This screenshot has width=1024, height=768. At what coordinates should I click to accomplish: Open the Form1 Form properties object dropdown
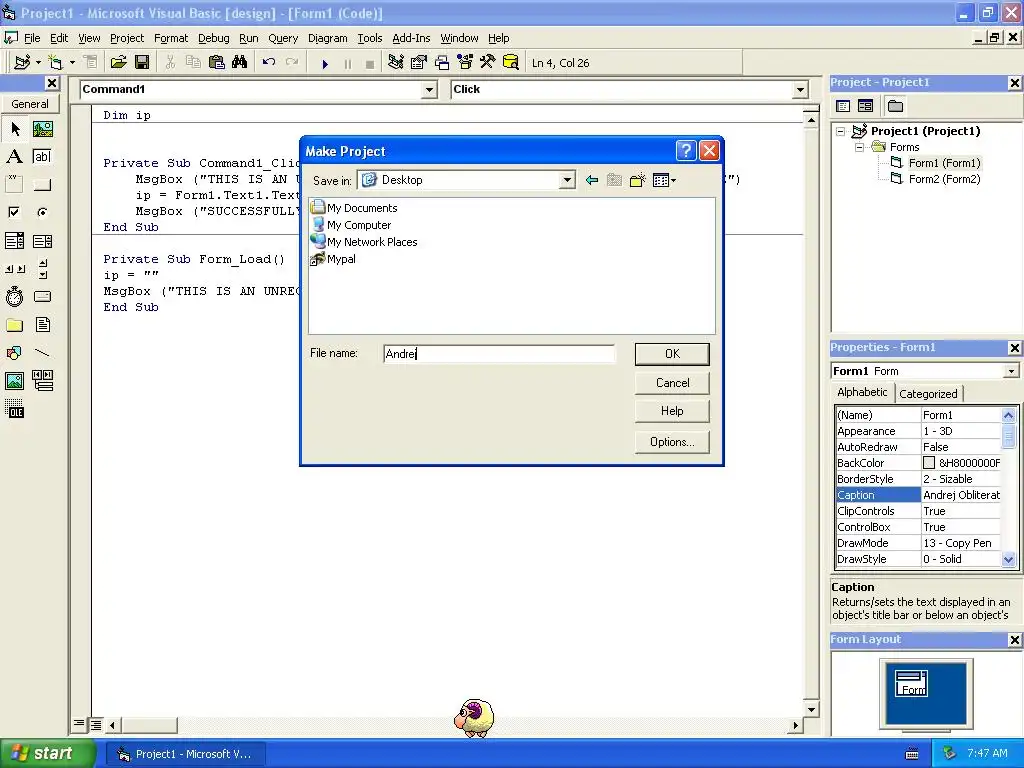[1011, 371]
